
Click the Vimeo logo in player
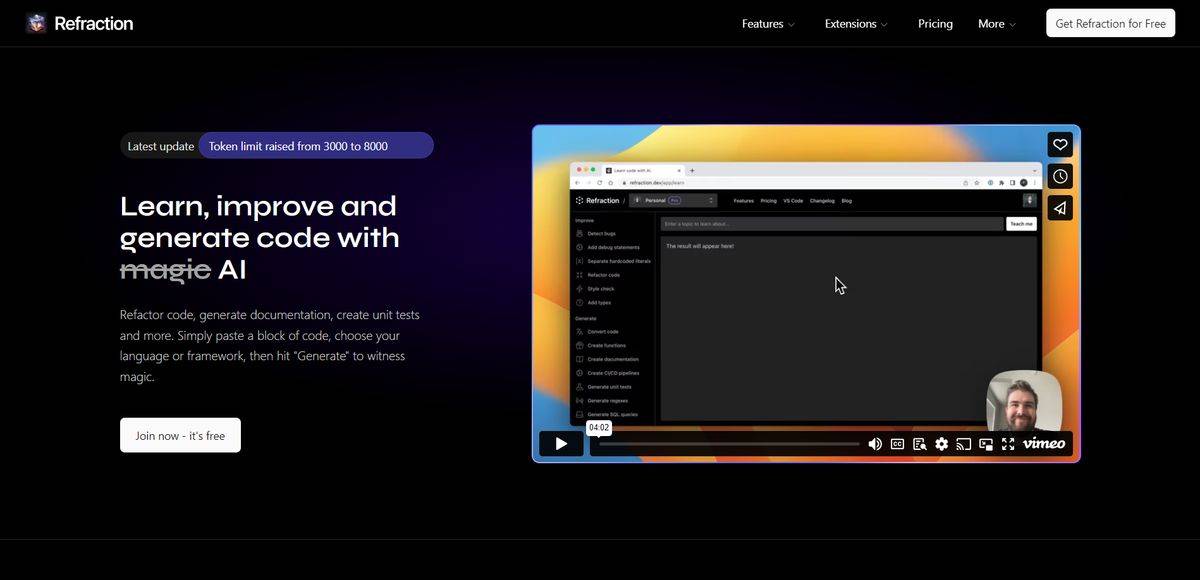(x=1044, y=444)
